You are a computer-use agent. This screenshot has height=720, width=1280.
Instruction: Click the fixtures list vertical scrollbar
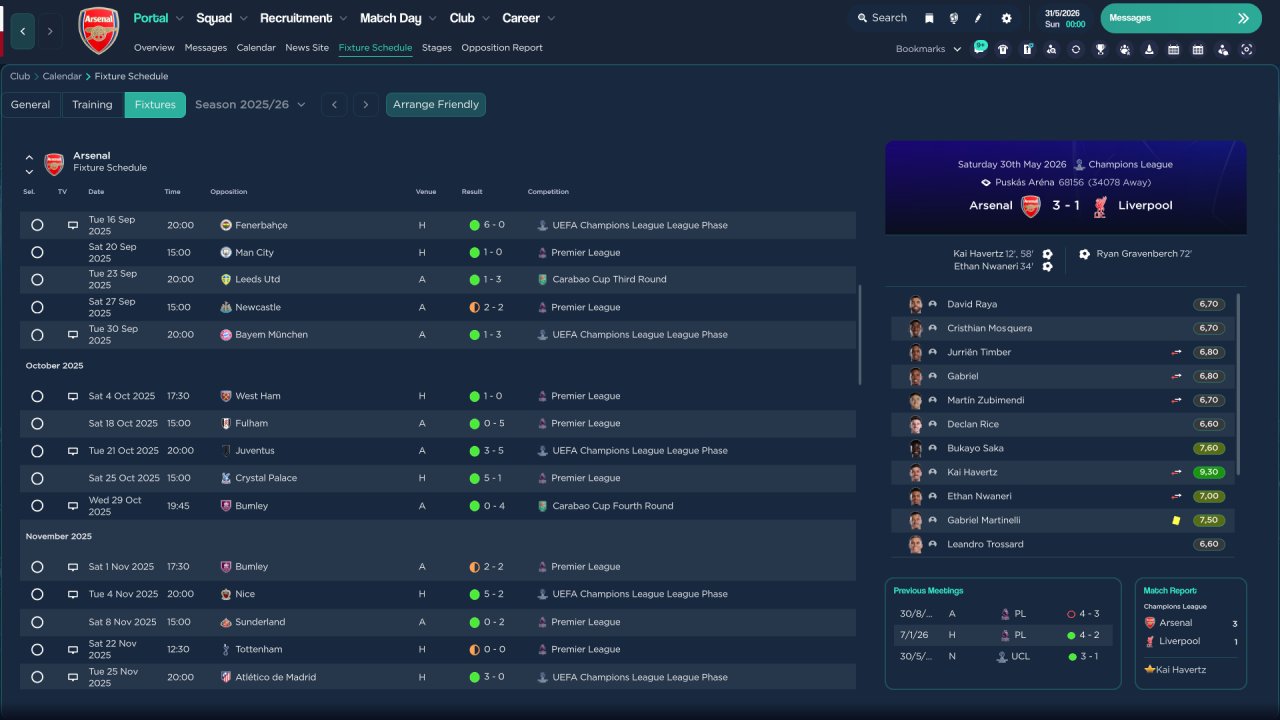tap(859, 335)
